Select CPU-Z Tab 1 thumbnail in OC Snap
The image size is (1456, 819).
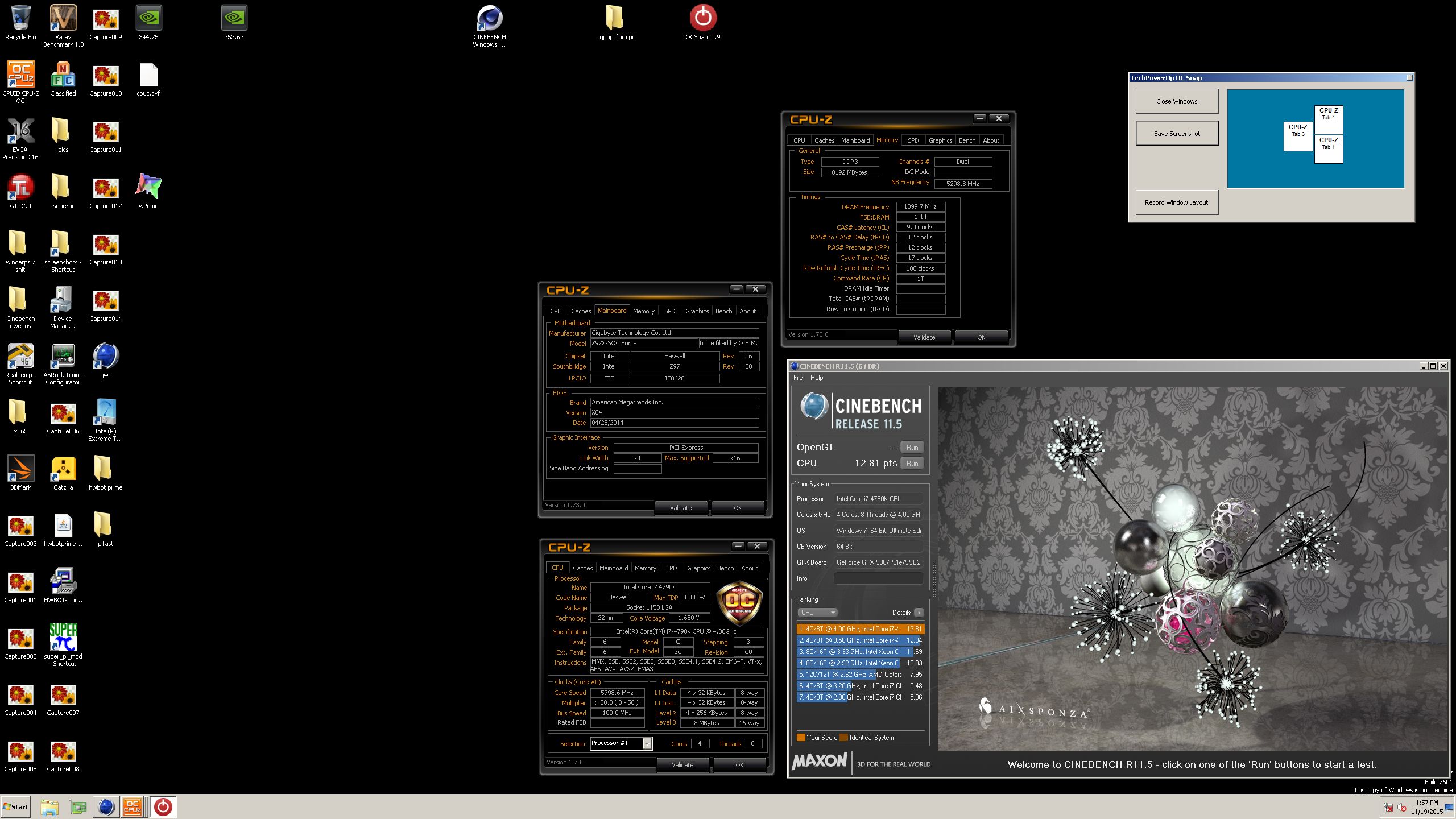point(1329,149)
